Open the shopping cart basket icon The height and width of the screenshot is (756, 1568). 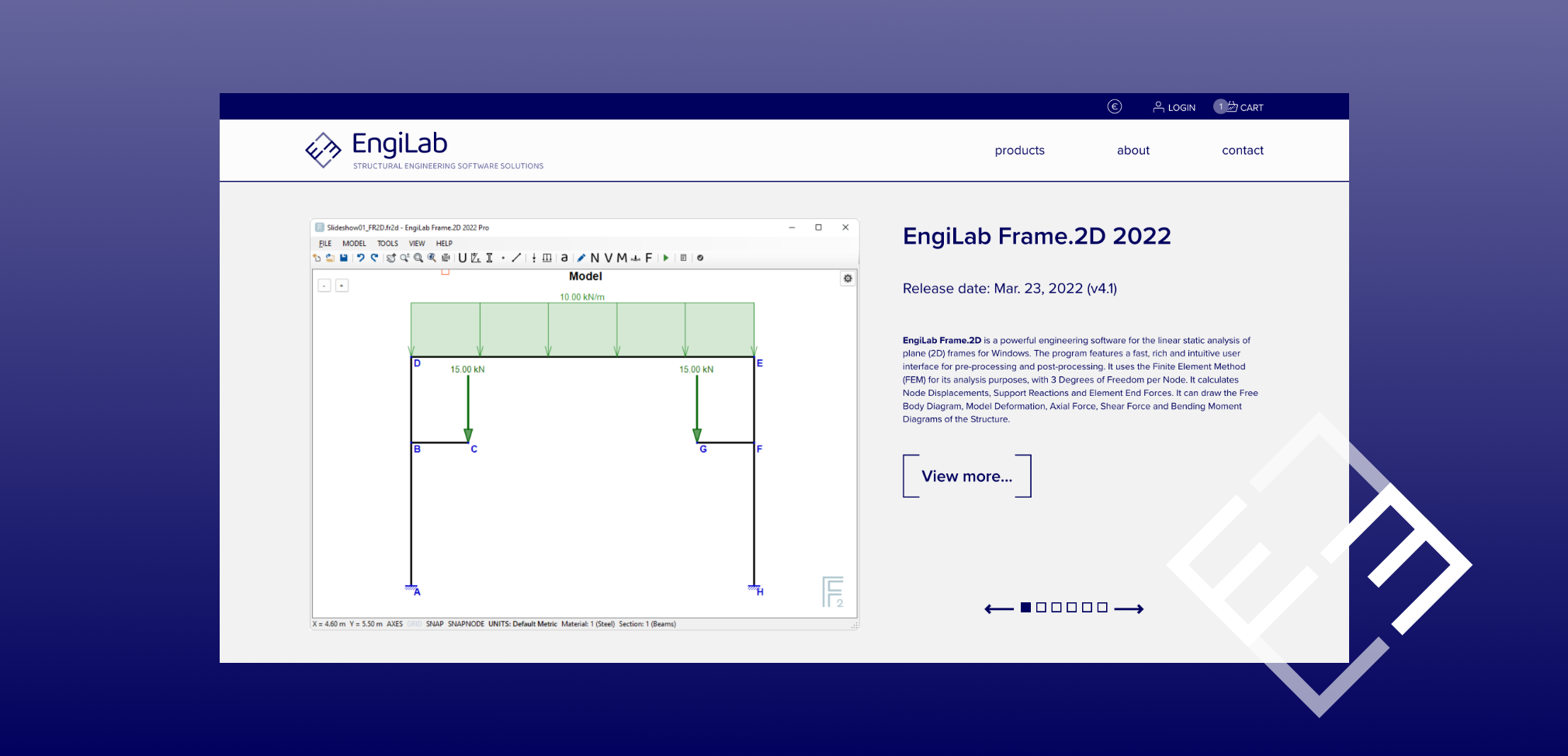pos(1232,106)
